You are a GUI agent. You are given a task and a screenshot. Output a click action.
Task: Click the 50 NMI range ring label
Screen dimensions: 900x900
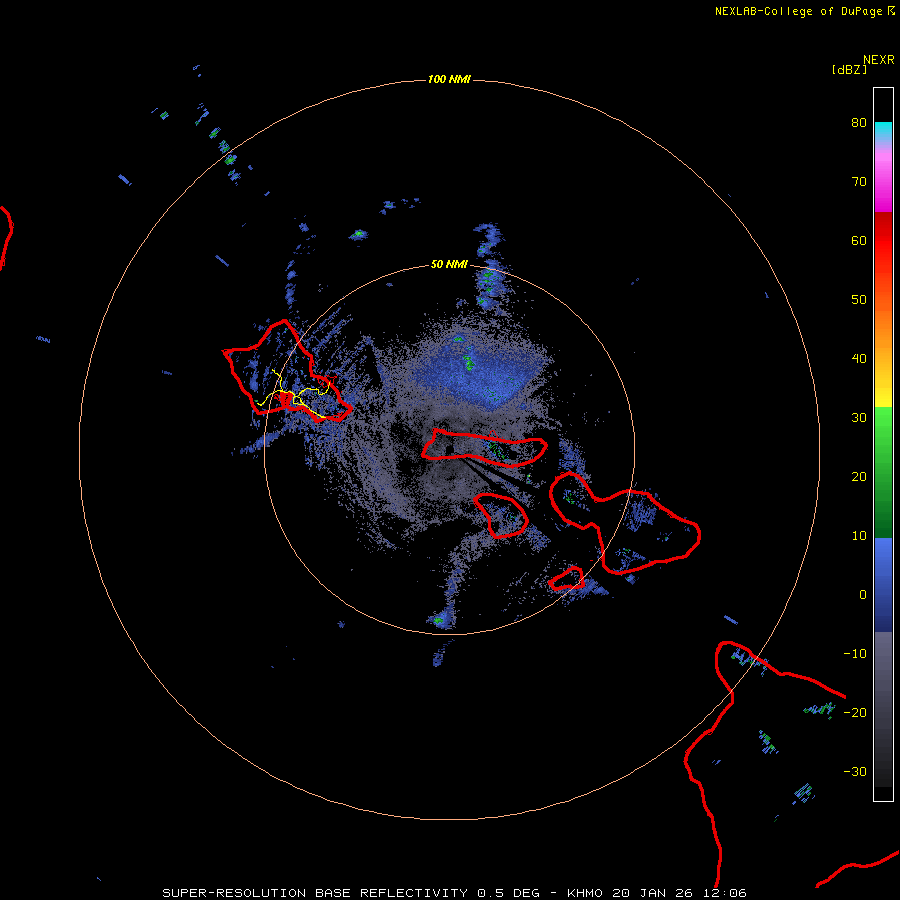point(449,264)
